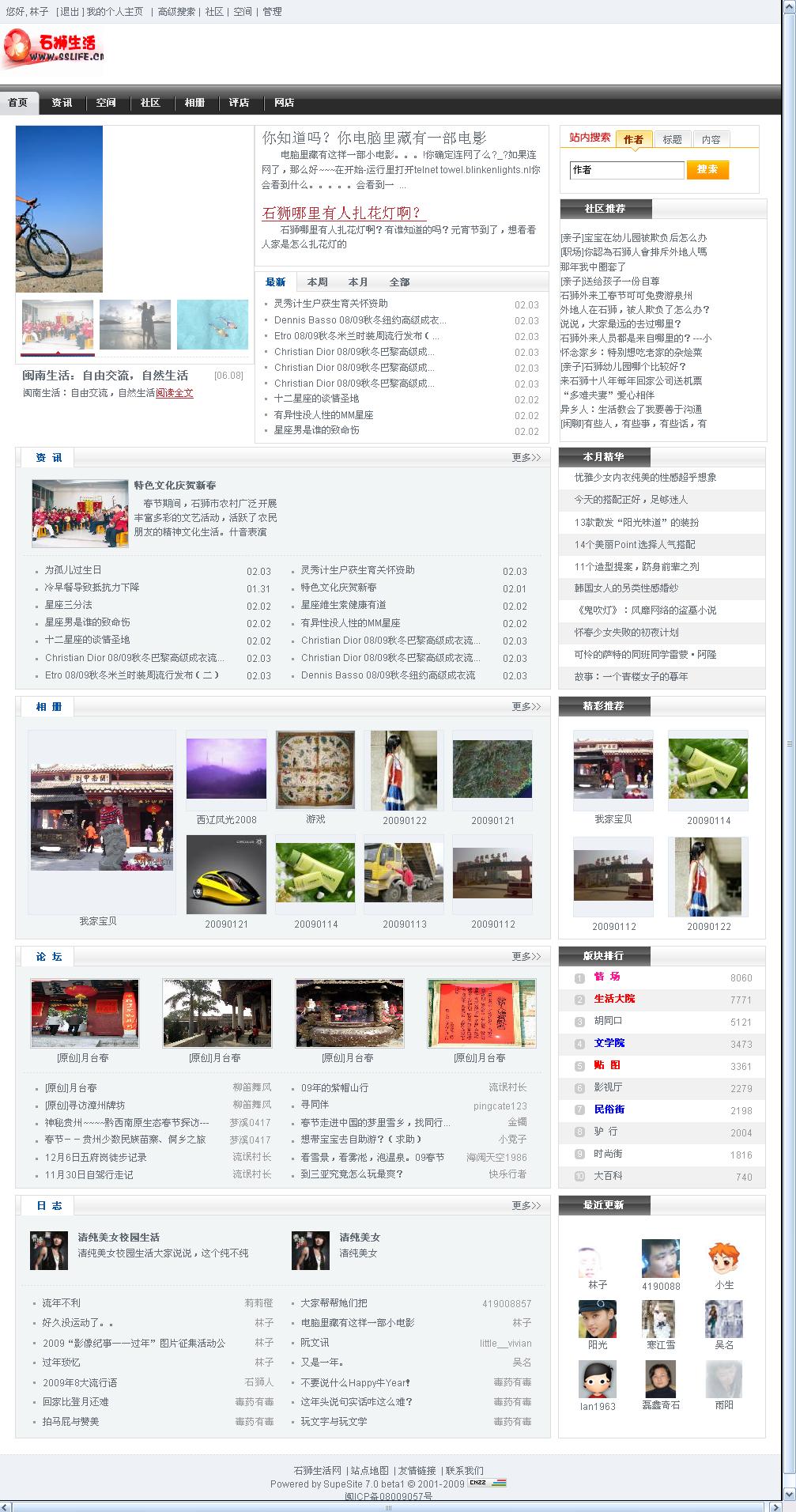796x1512 pixels.
Task: Open 20090113 truck album thumbnail
Action: (404, 873)
